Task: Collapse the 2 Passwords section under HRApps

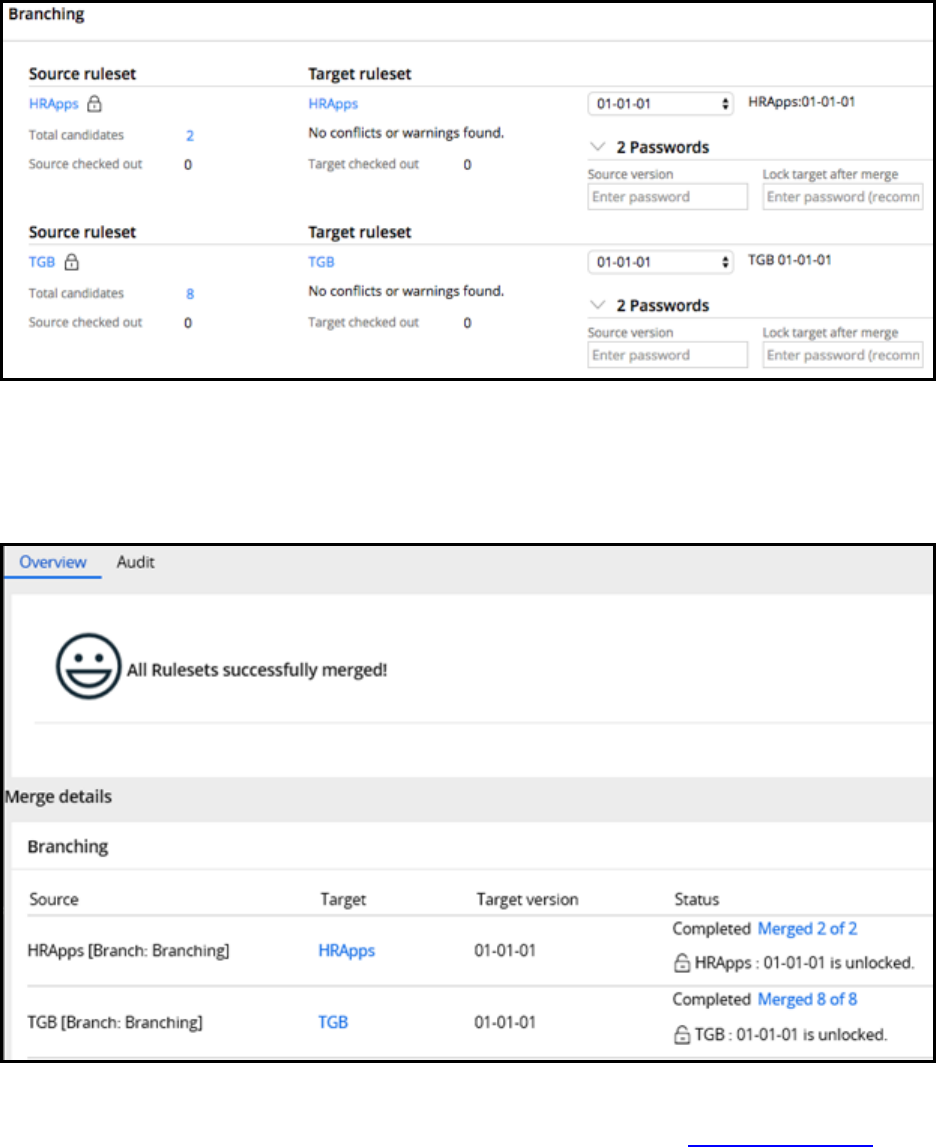Action: 597,147
